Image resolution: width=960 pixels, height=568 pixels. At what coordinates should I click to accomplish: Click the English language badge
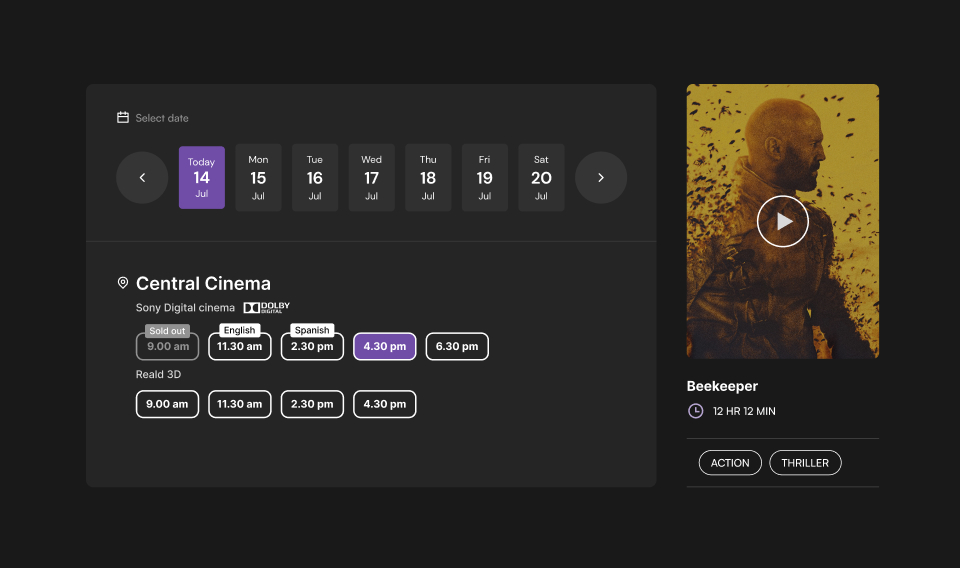239,330
